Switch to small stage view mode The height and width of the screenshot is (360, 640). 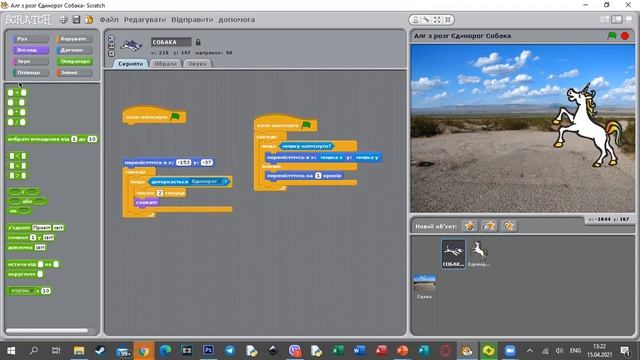tap(605, 20)
